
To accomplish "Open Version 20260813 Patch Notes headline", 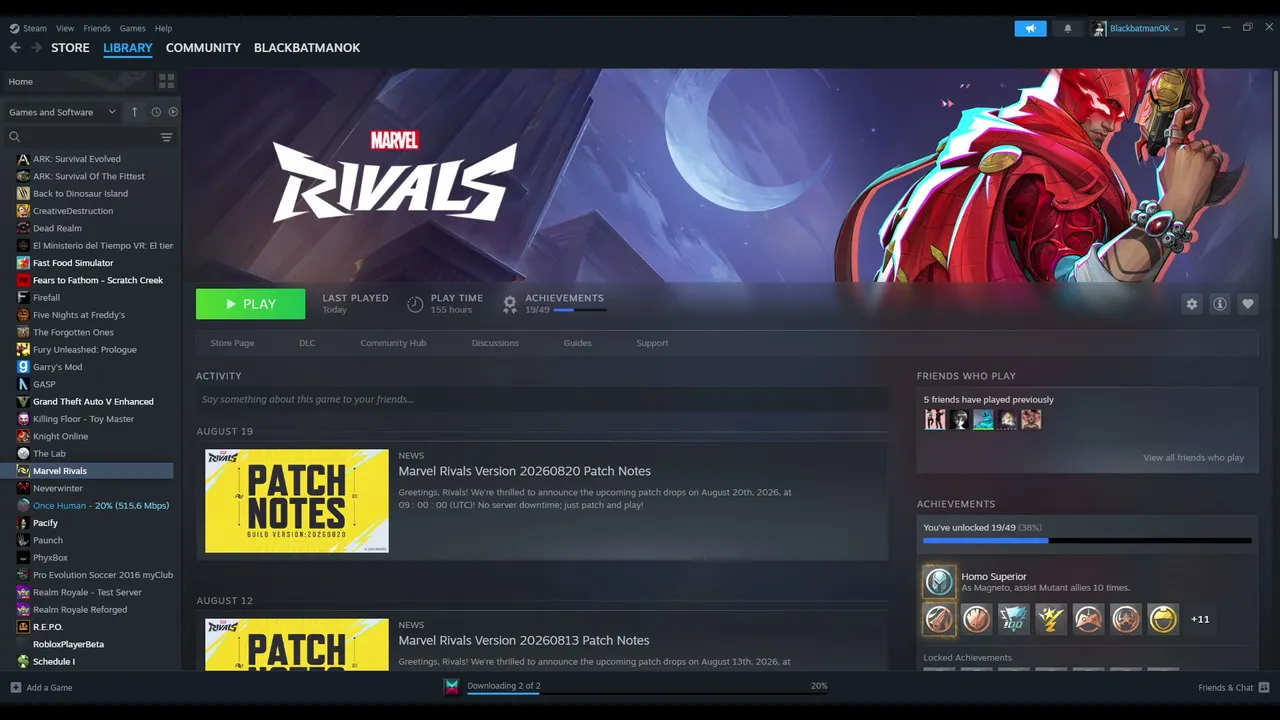I will 524,640.
